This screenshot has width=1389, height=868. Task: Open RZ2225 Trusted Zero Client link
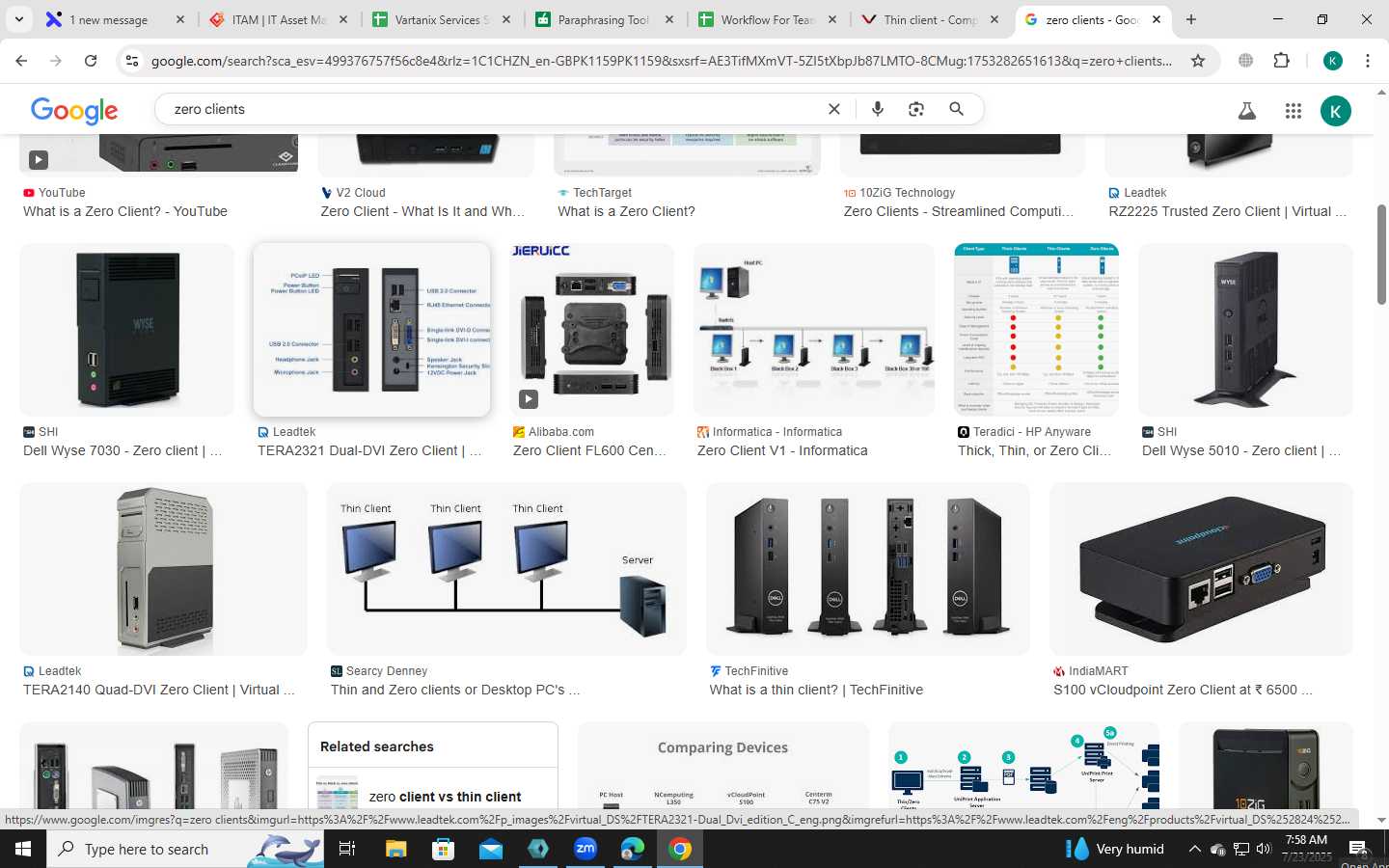[1227, 211]
